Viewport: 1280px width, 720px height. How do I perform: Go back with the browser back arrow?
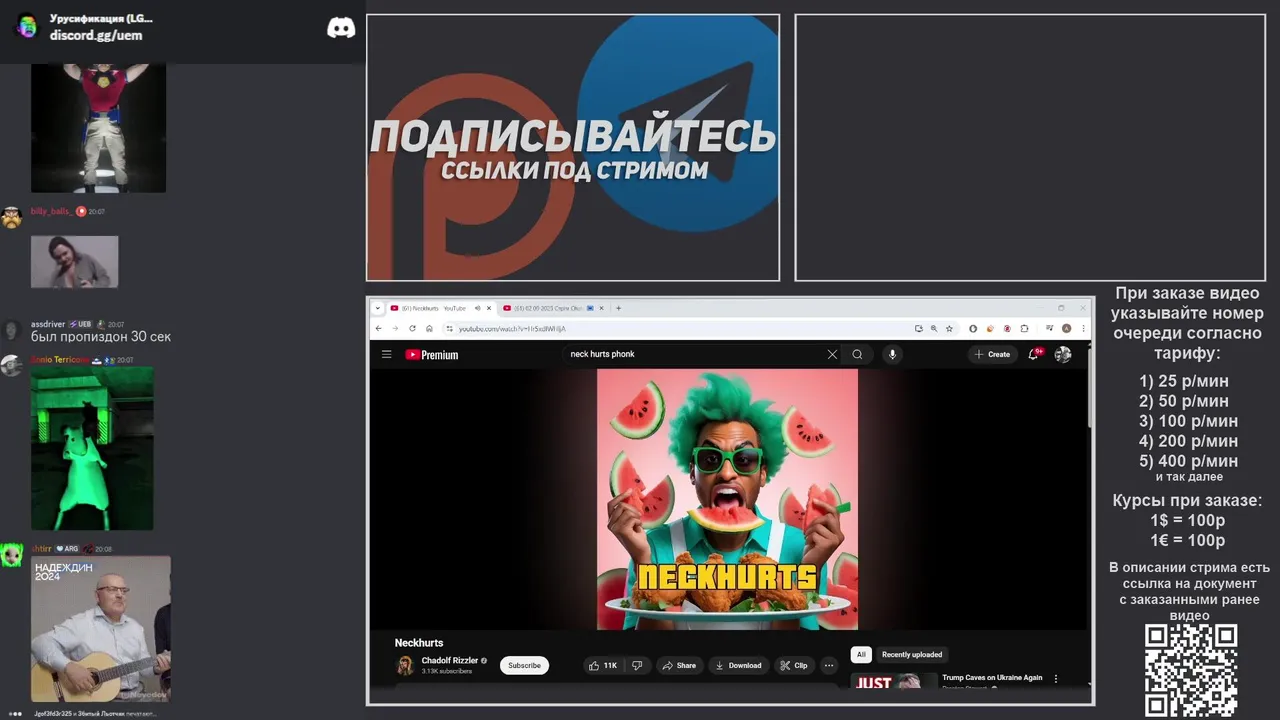pyautogui.click(x=378, y=328)
